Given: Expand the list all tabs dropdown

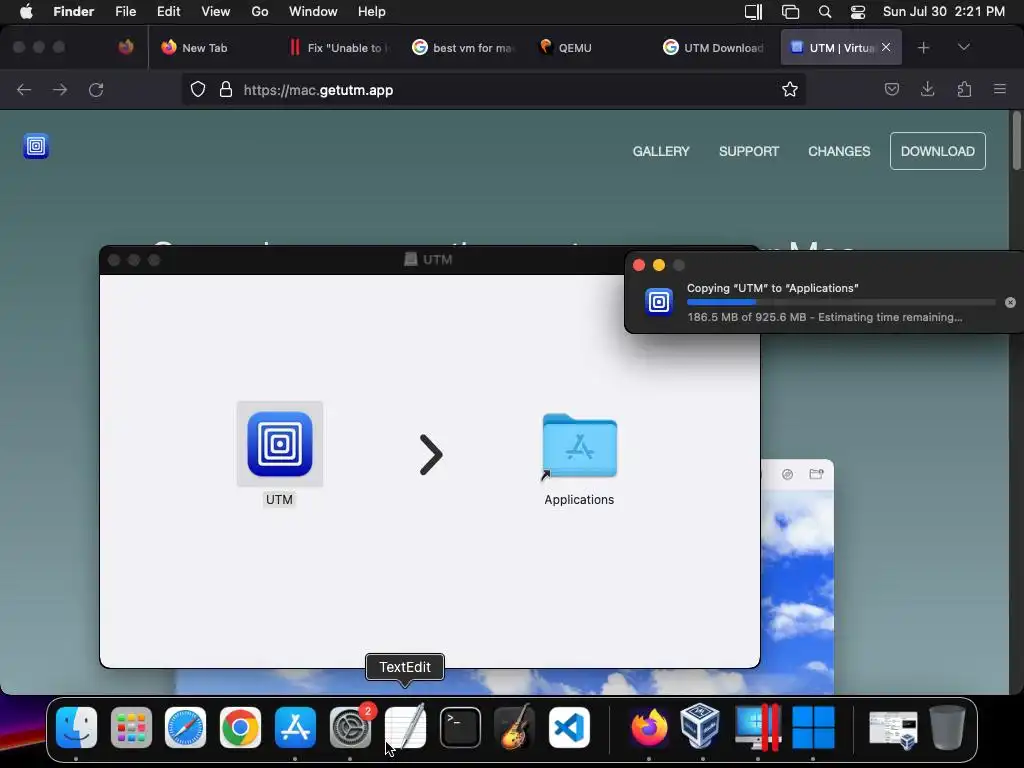Looking at the screenshot, I should point(963,47).
